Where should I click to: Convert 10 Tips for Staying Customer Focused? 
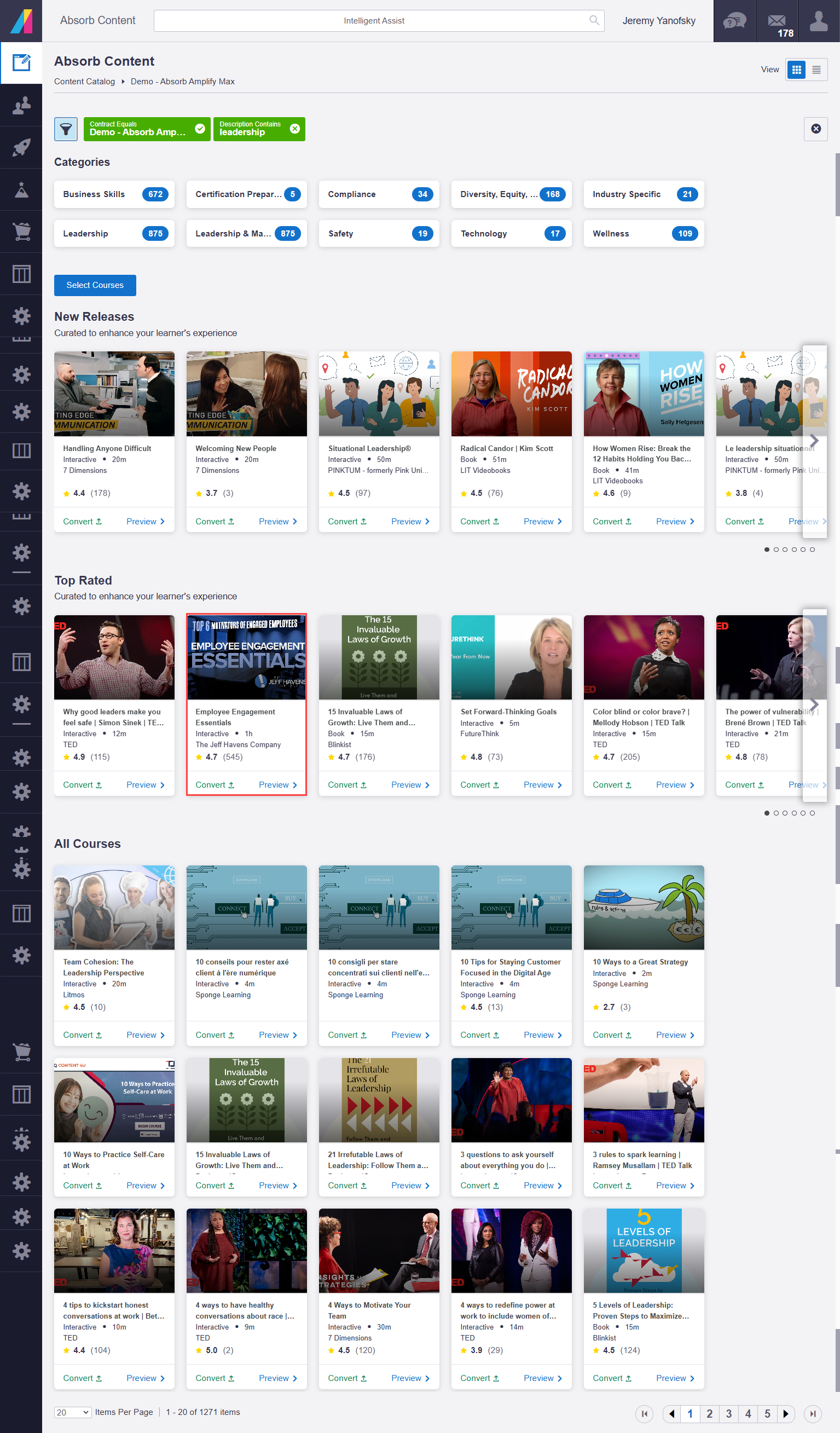coord(480,1035)
